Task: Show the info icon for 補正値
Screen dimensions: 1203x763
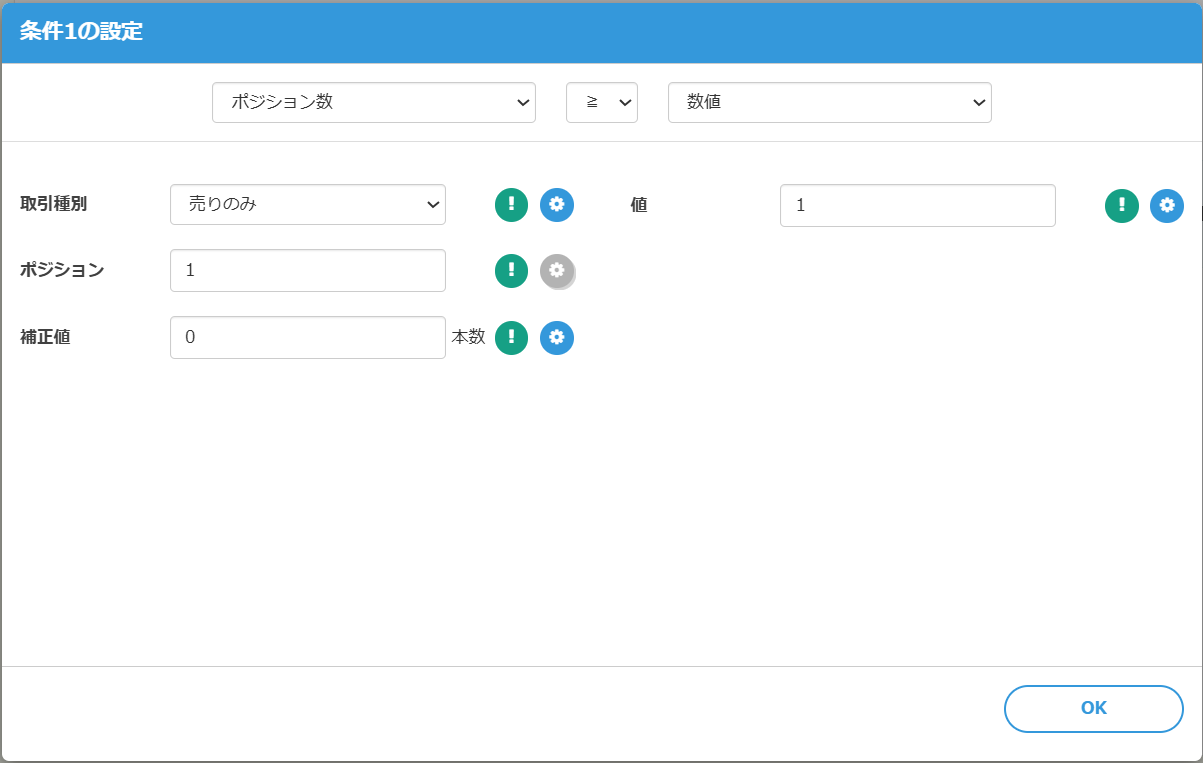Action: click(x=511, y=338)
